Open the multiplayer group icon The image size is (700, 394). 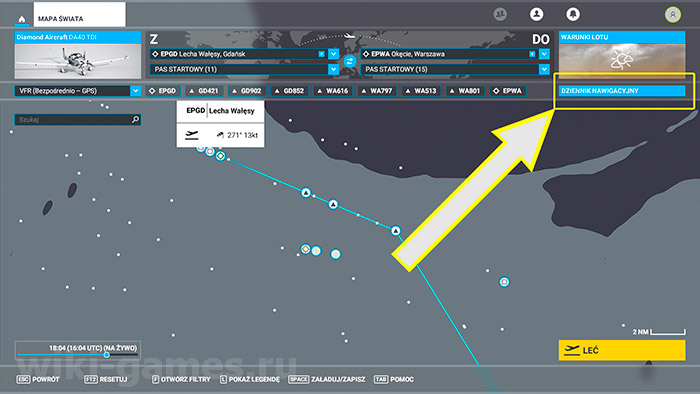(x=500, y=14)
